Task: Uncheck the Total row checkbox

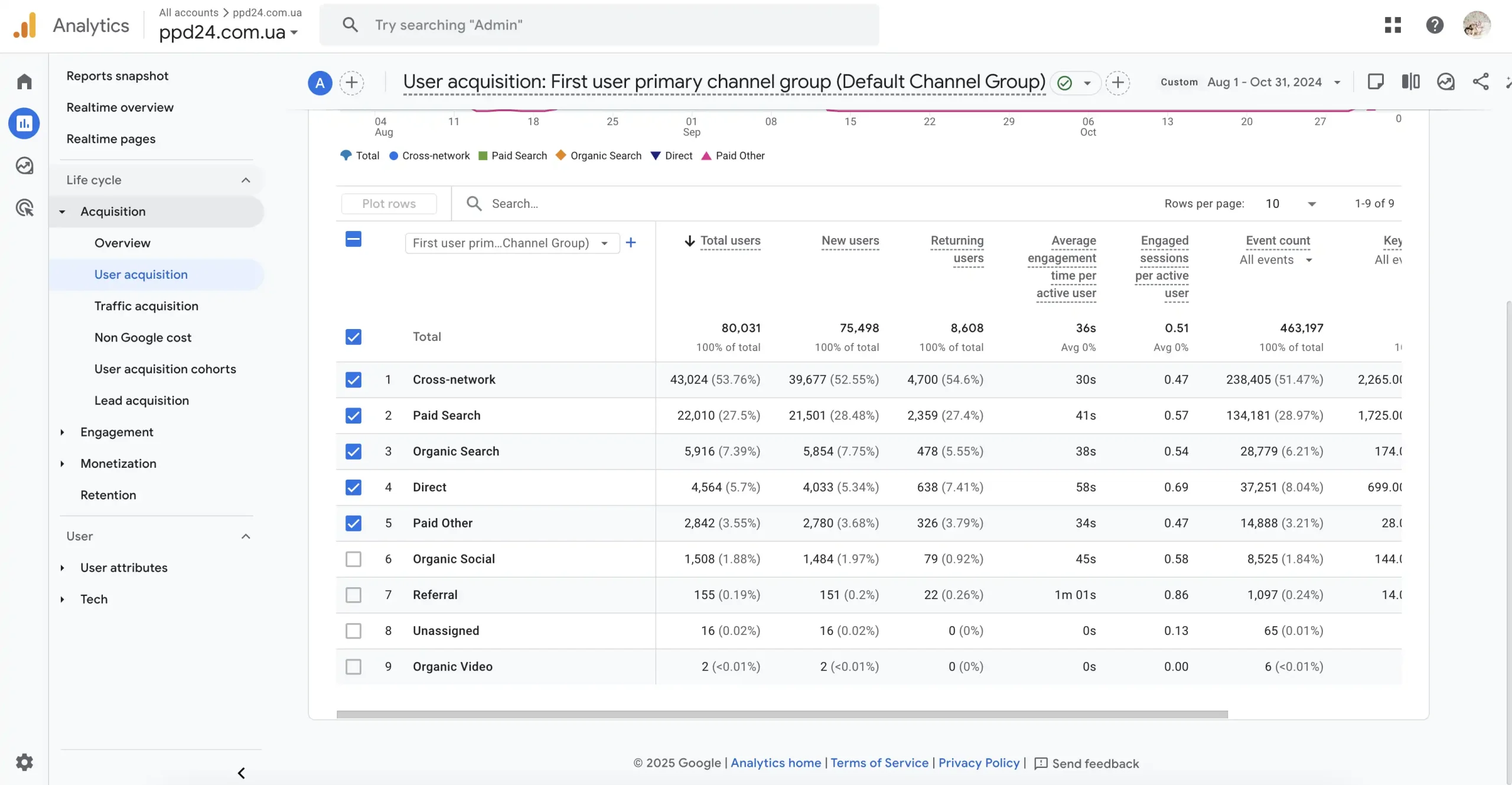Action: 353,337
